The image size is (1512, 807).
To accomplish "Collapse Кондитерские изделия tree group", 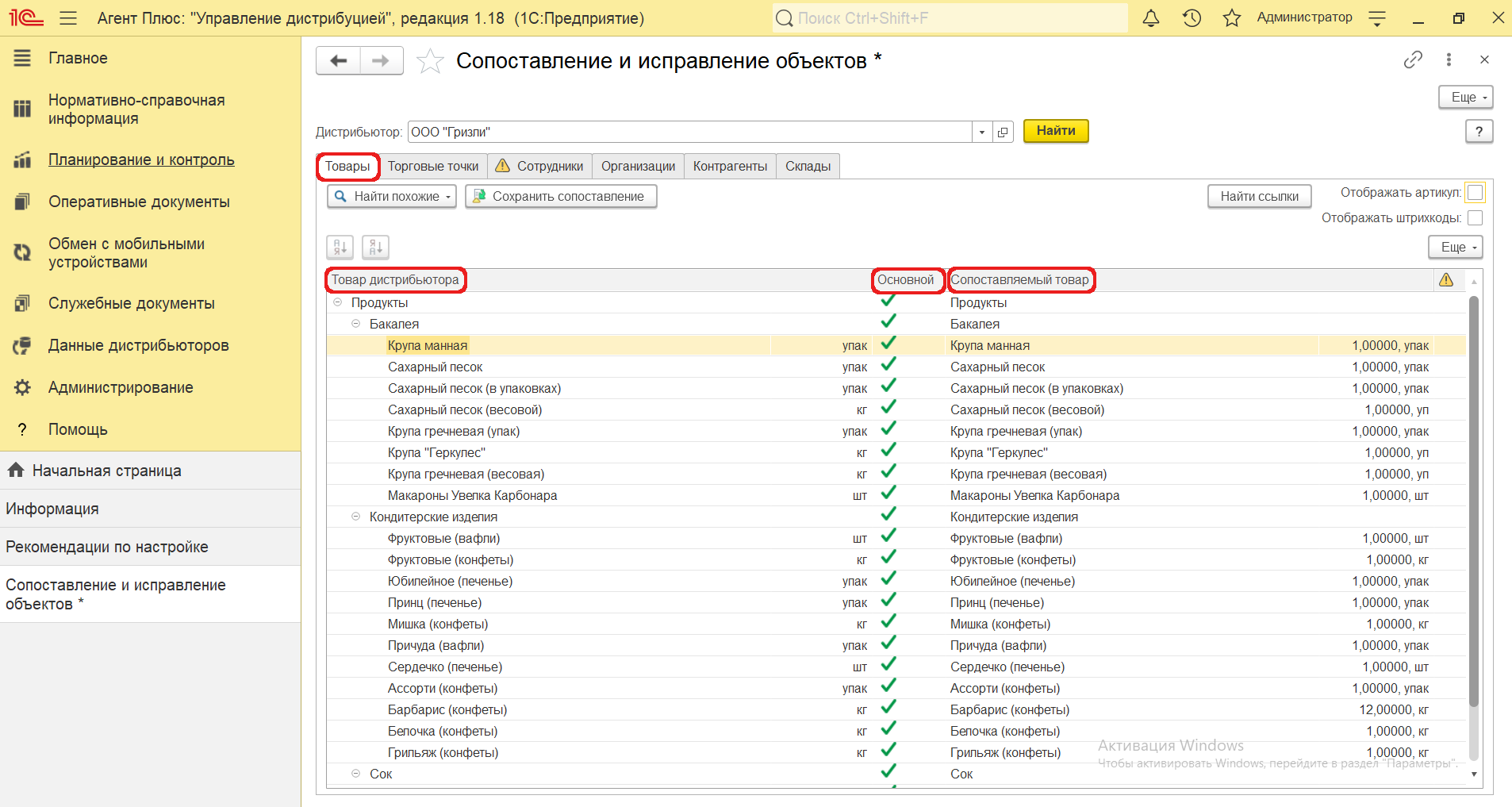I will [355, 517].
